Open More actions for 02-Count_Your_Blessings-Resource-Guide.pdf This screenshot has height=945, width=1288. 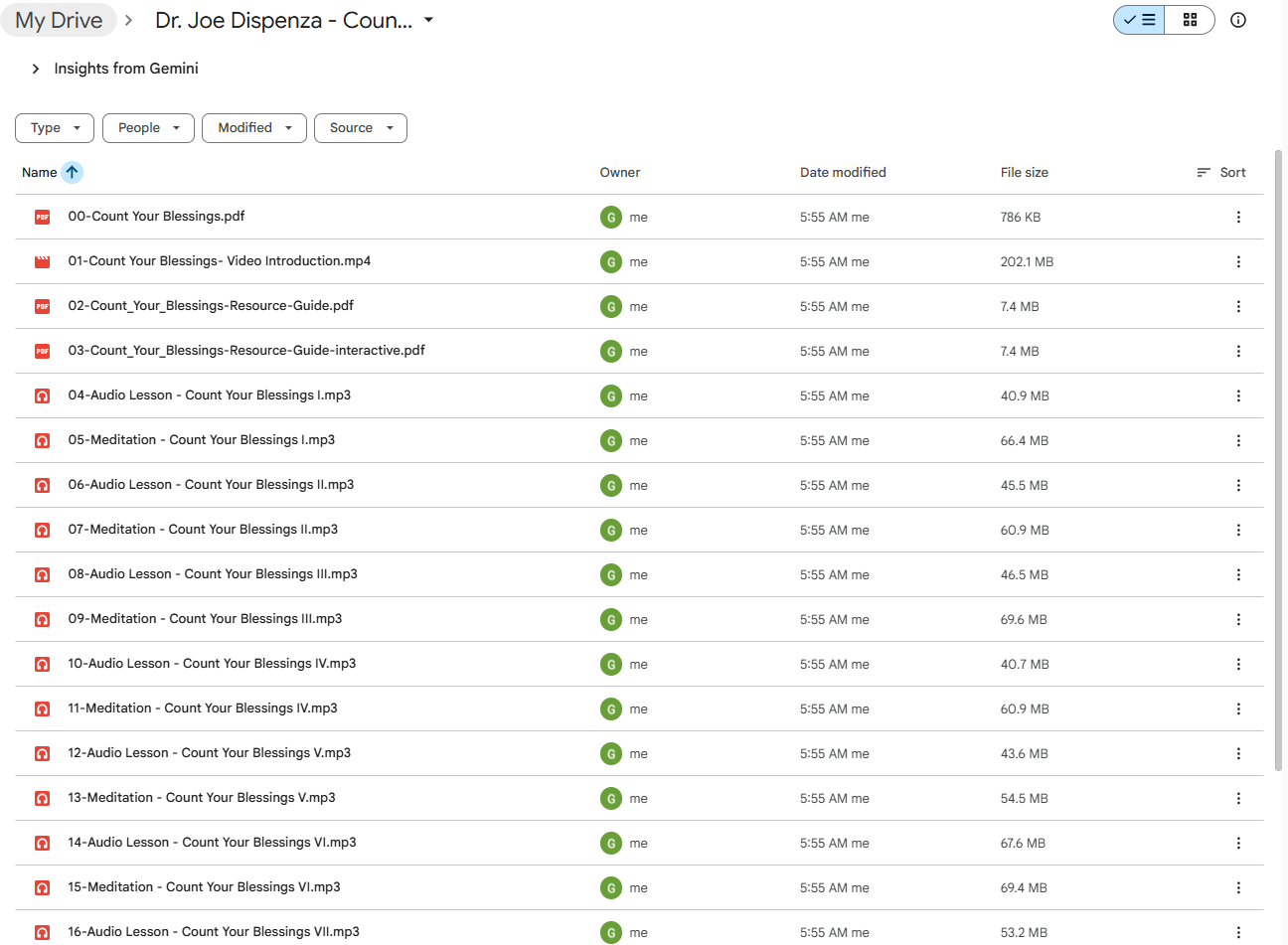pyautogui.click(x=1238, y=306)
